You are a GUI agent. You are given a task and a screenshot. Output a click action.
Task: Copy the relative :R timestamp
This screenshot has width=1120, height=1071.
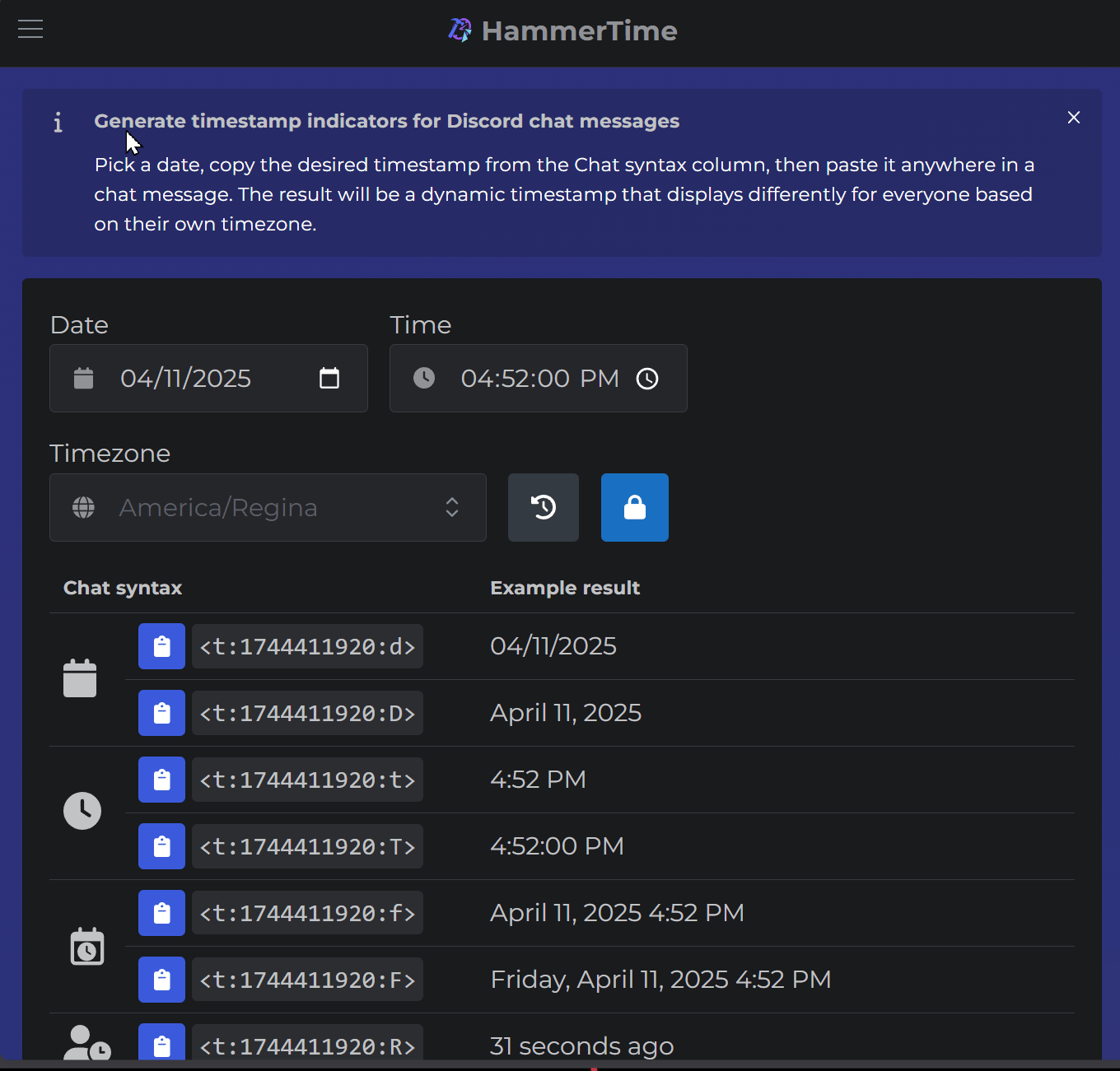click(161, 1044)
